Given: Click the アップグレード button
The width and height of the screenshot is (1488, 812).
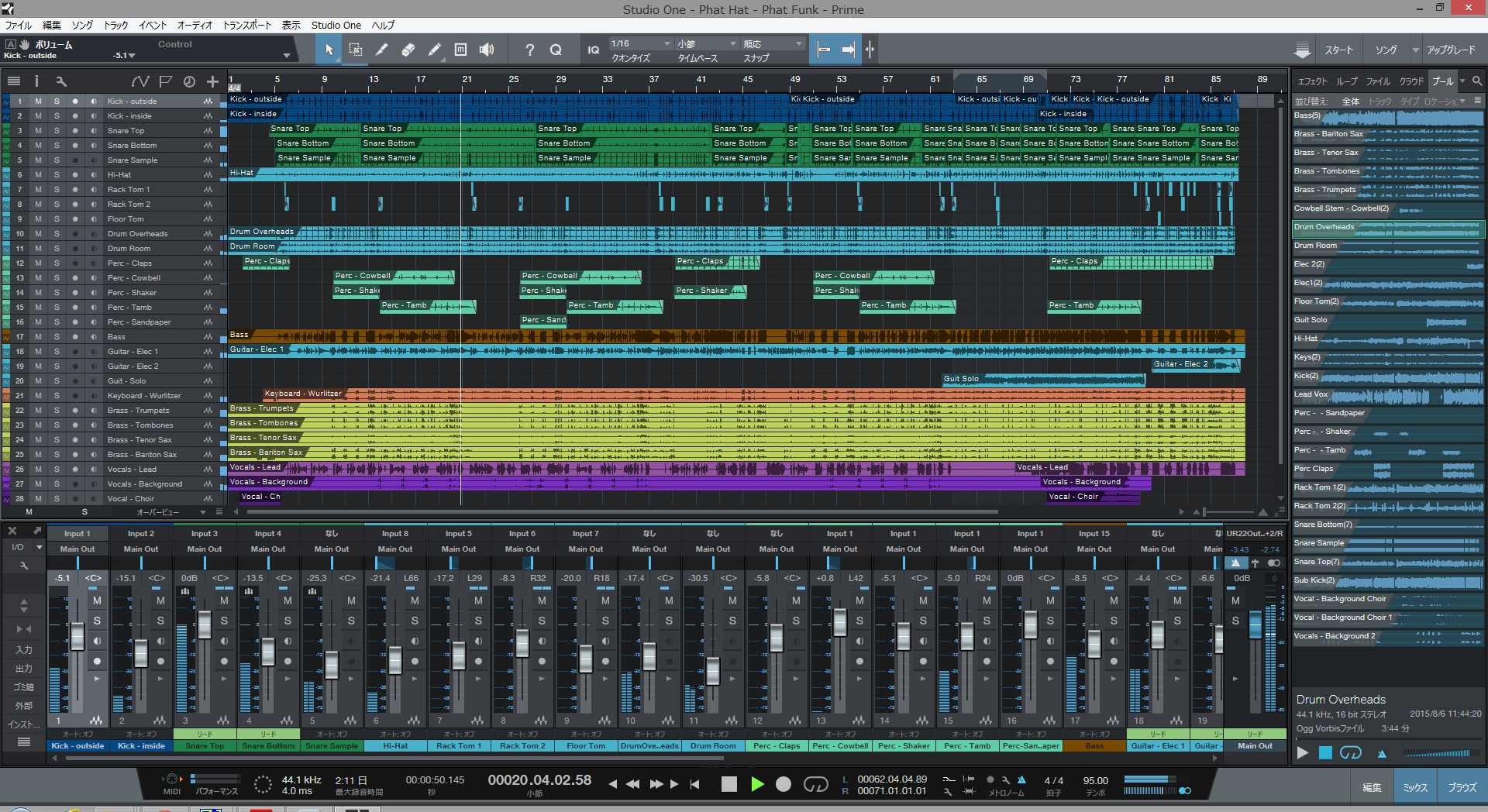Looking at the screenshot, I should [x=1451, y=50].
